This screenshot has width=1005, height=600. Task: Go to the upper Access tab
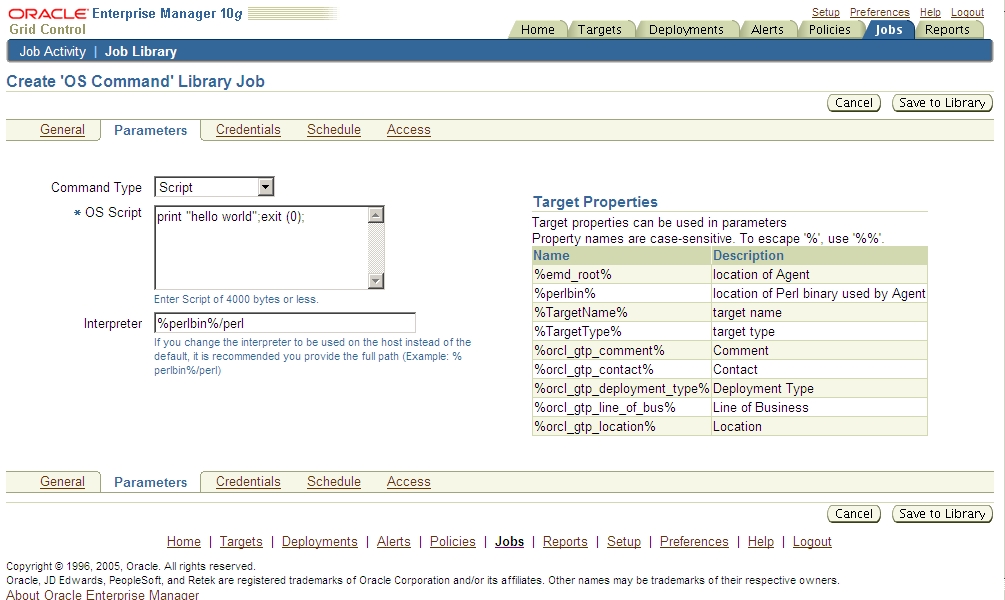click(408, 129)
